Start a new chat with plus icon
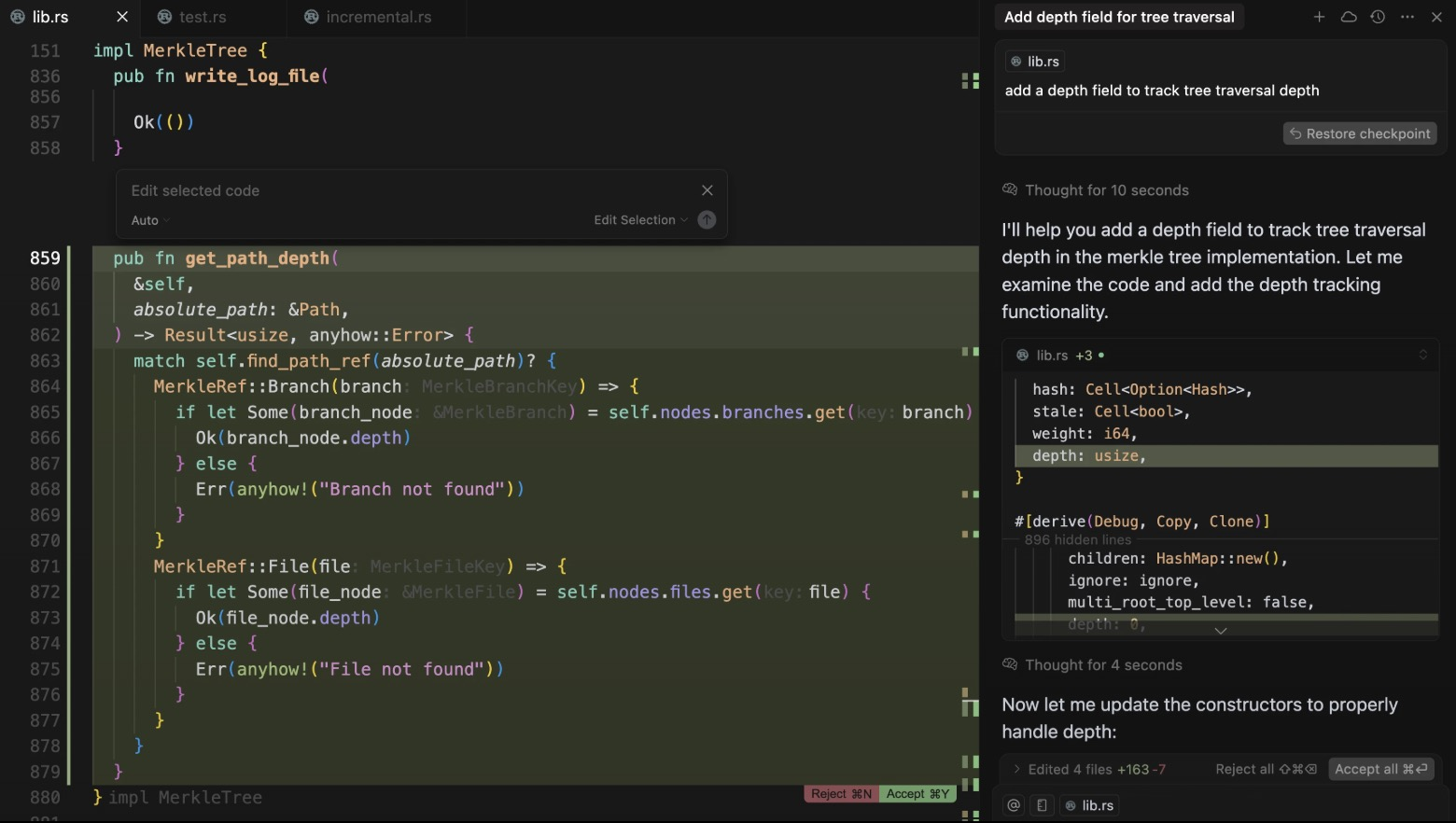Viewport: 1456px width, 823px height. click(x=1319, y=17)
